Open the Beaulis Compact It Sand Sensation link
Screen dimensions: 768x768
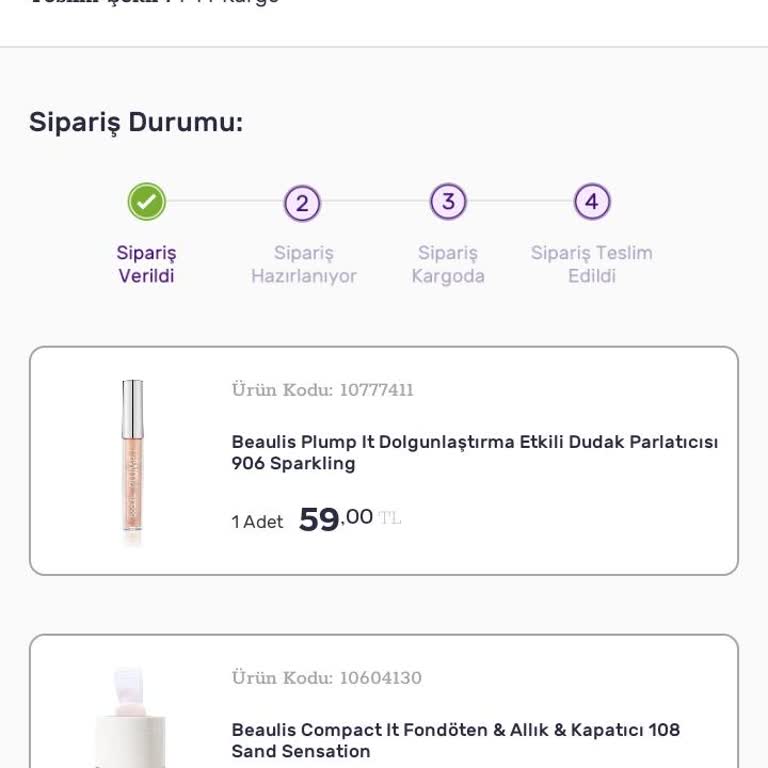click(455, 741)
